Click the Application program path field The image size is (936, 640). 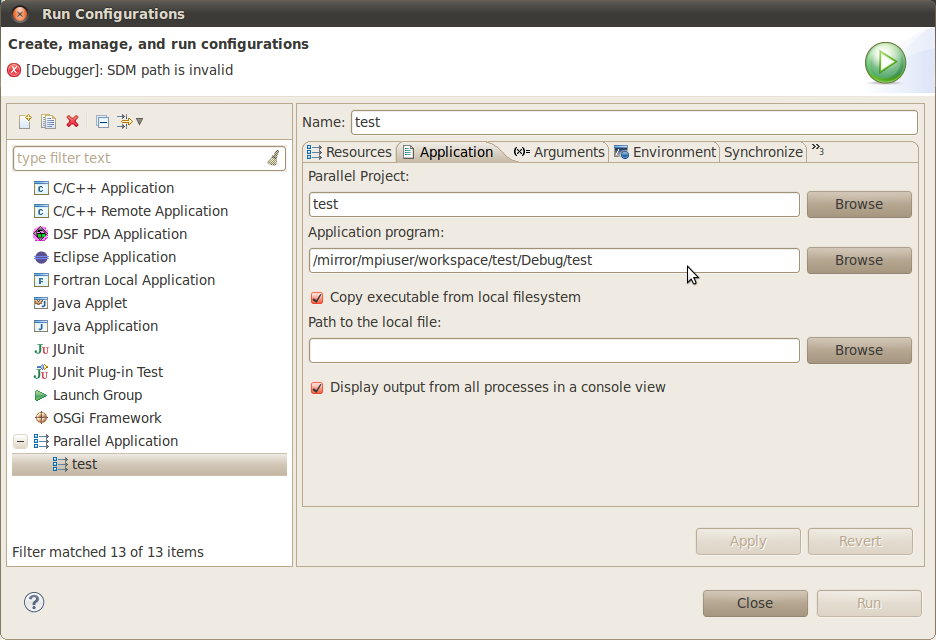[x=554, y=260]
